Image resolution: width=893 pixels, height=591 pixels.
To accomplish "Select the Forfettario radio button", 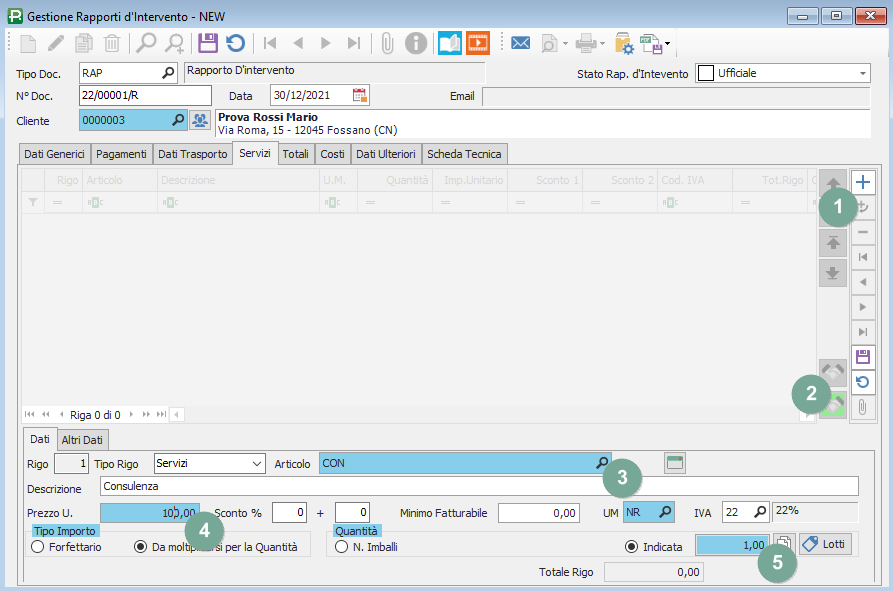I will pyautogui.click(x=38, y=547).
